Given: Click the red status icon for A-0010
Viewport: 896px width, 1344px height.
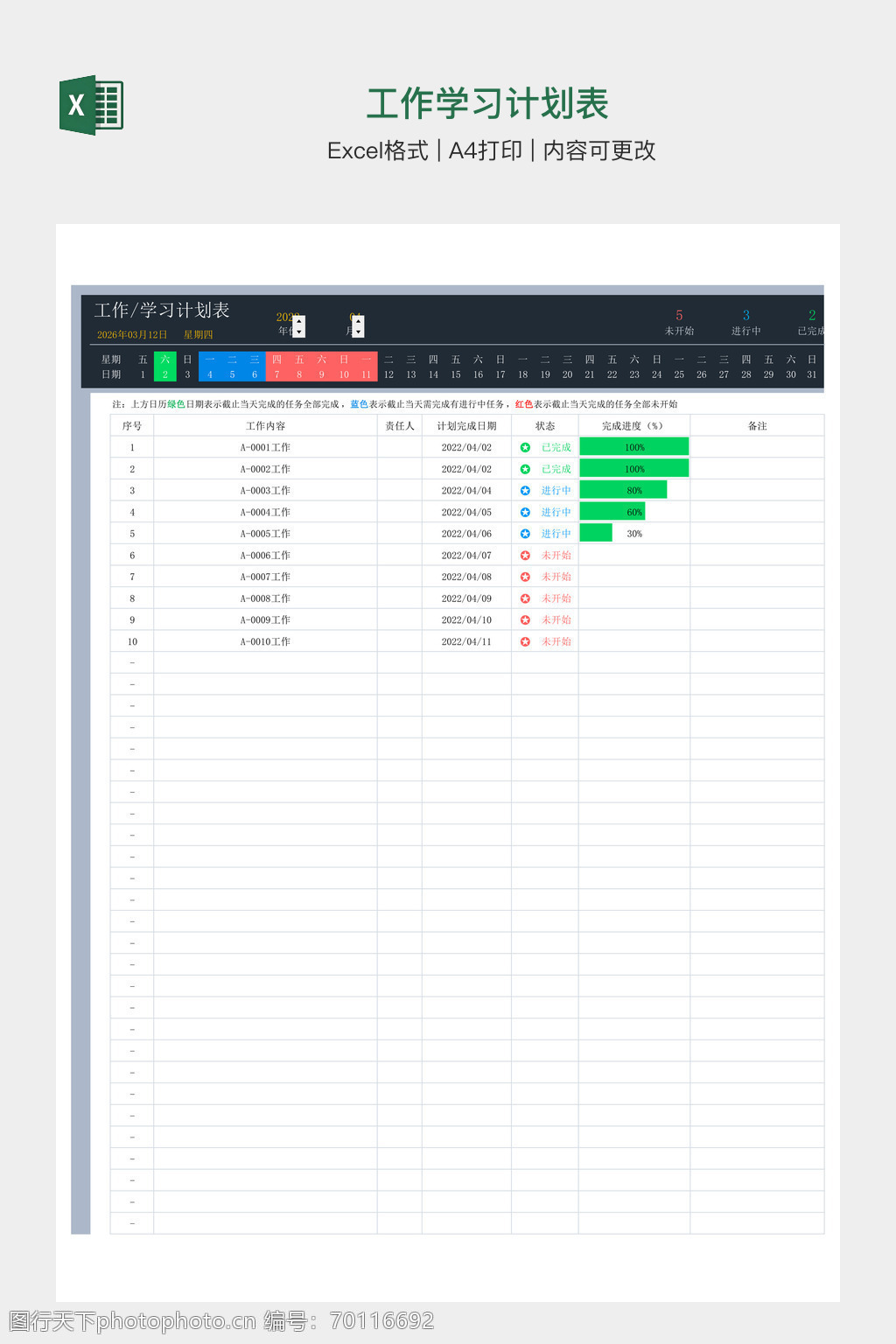Looking at the screenshot, I should tap(525, 641).
